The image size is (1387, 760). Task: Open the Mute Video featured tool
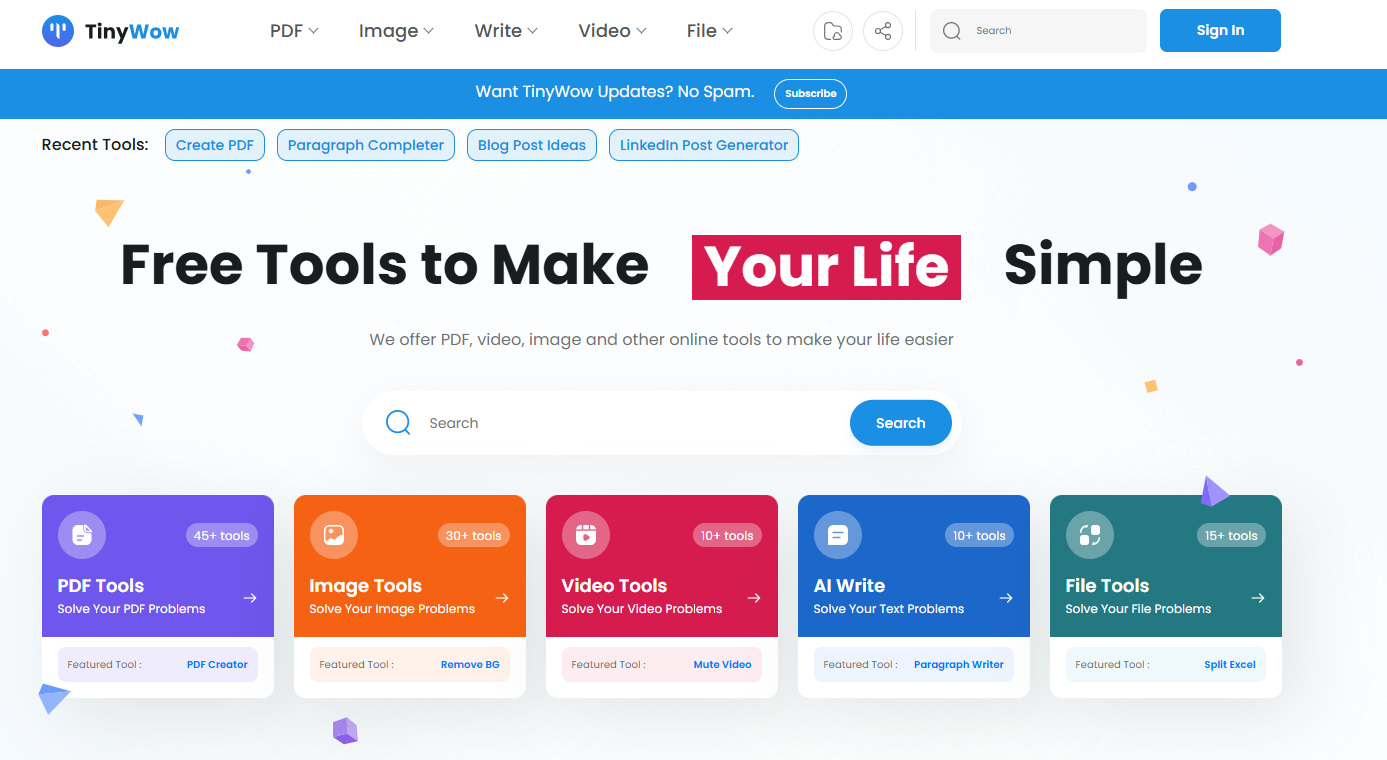tap(722, 664)
